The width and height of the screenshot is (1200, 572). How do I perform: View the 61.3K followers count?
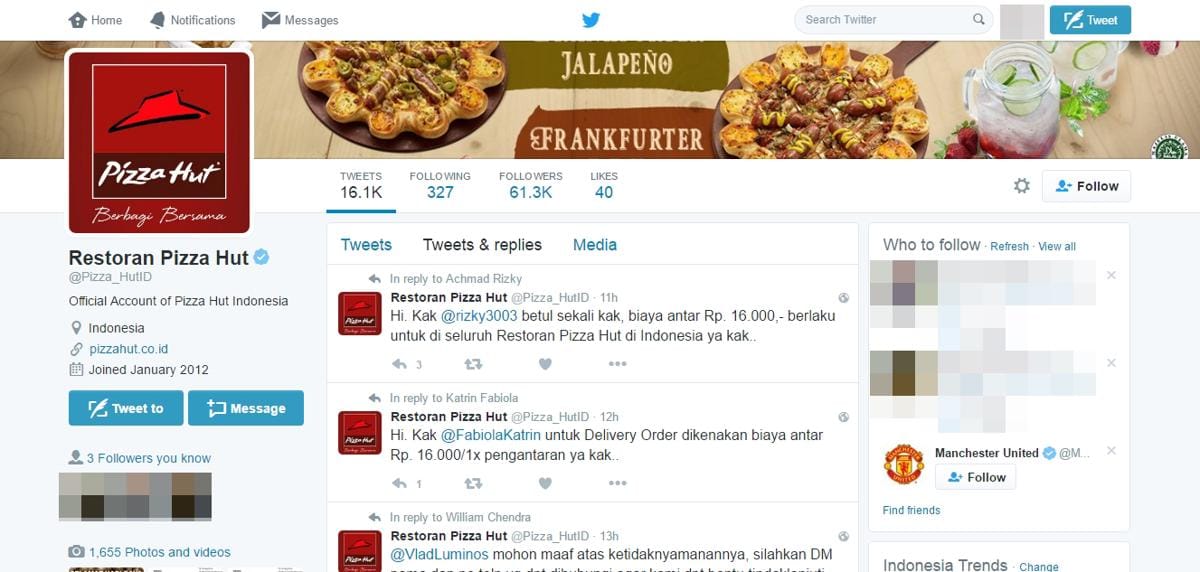pyautogui.click(x=531, y=185)
